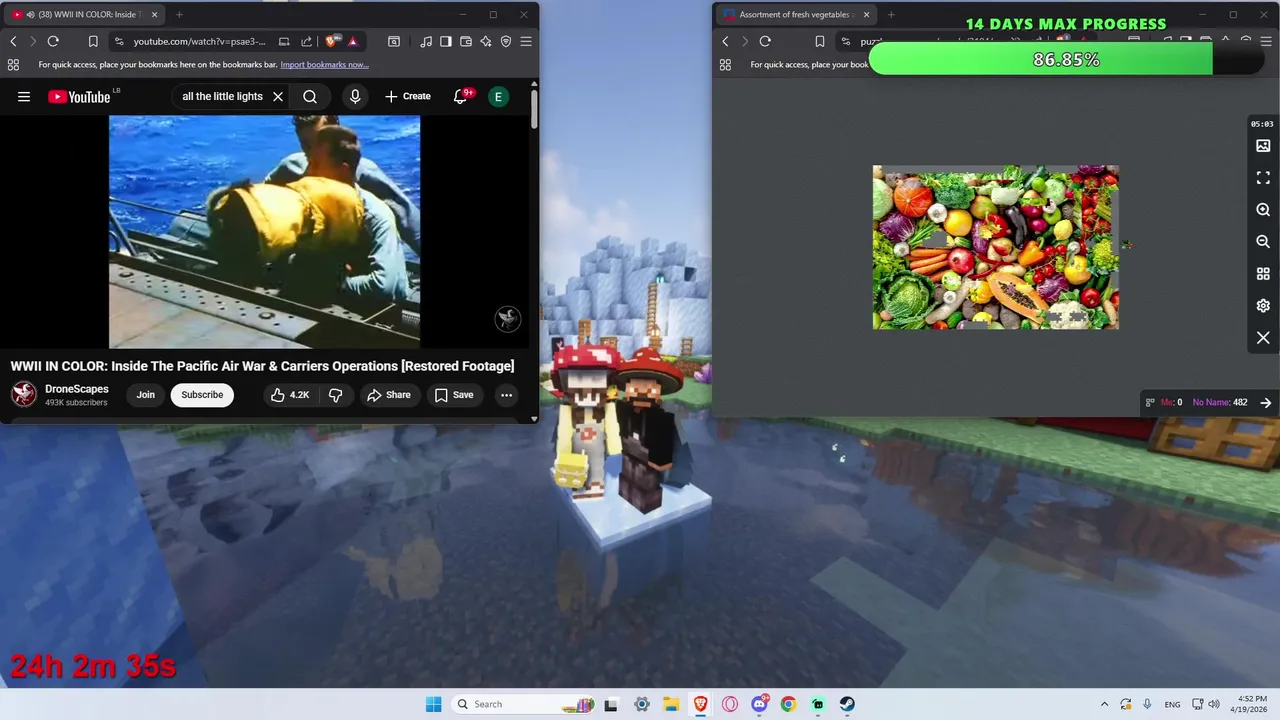Arrange puzzle pieces grid icon
This screenshot has width=1280, height=720.
click(1263, 274)
